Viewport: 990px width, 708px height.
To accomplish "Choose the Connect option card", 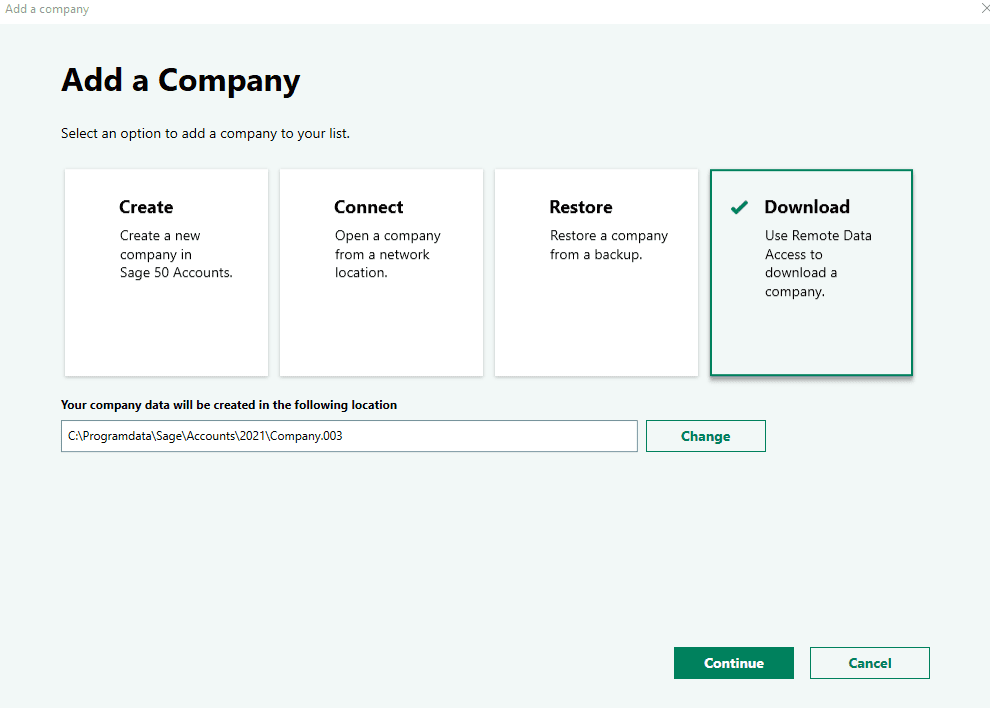I will (x=381, y=272).
